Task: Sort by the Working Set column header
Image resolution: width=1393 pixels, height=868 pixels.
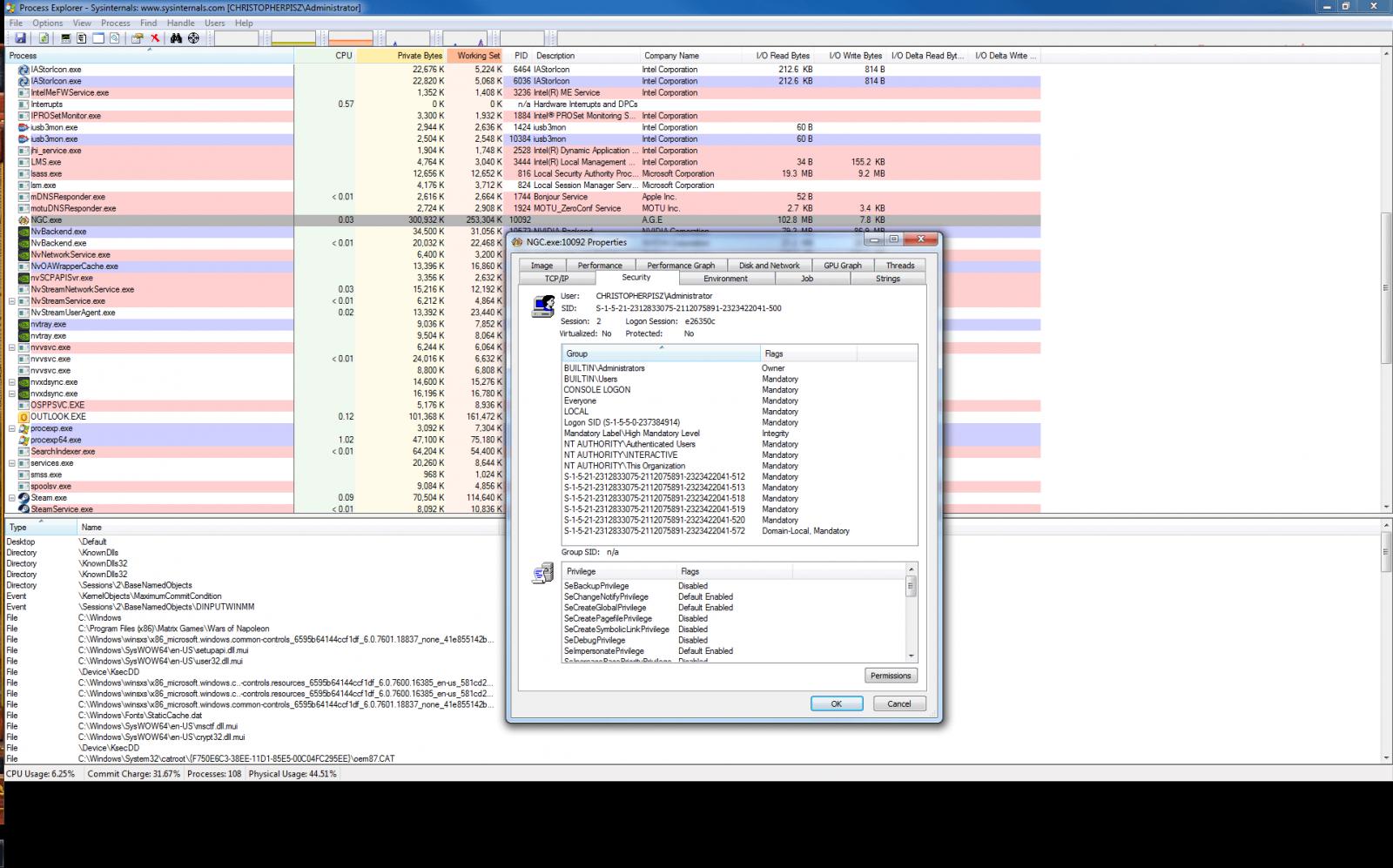Action: pyautogui.click(x=478, y=56)
